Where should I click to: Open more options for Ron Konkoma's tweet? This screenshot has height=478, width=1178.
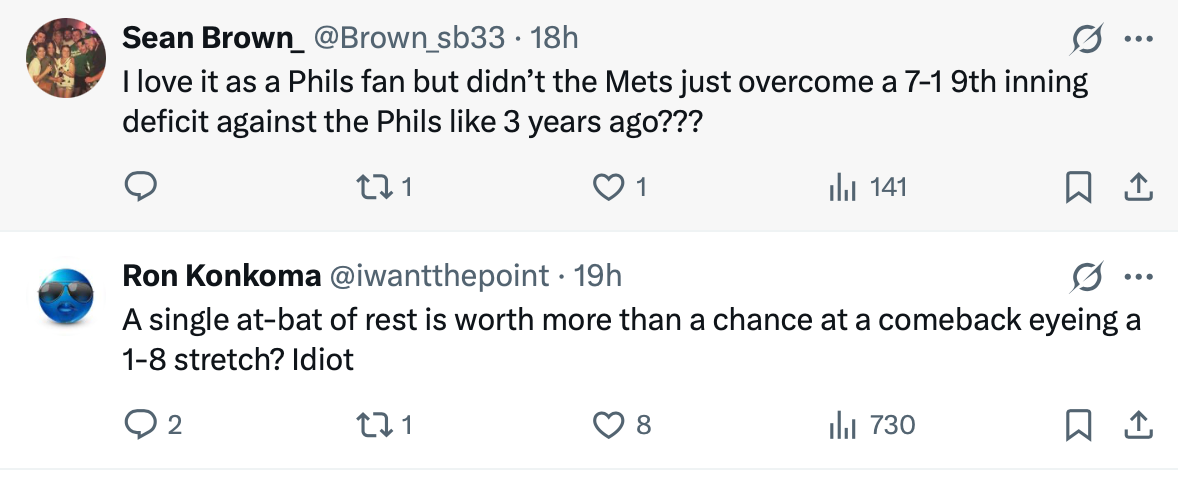1135,276
